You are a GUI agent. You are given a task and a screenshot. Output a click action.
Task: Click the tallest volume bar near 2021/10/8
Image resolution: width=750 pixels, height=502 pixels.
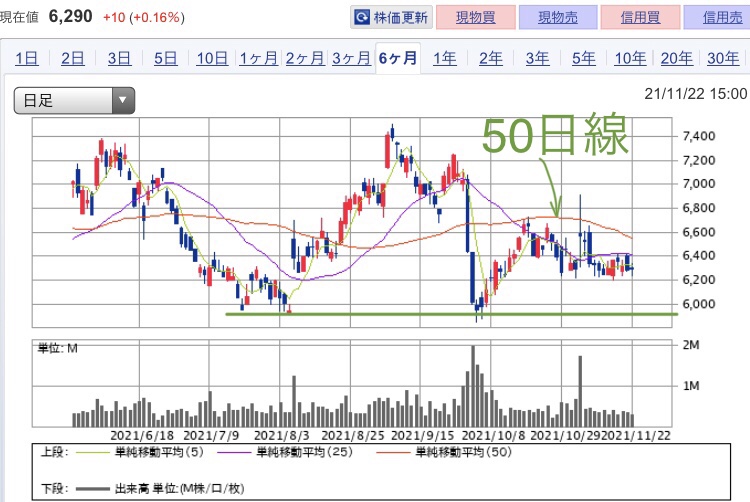[473, 386]
